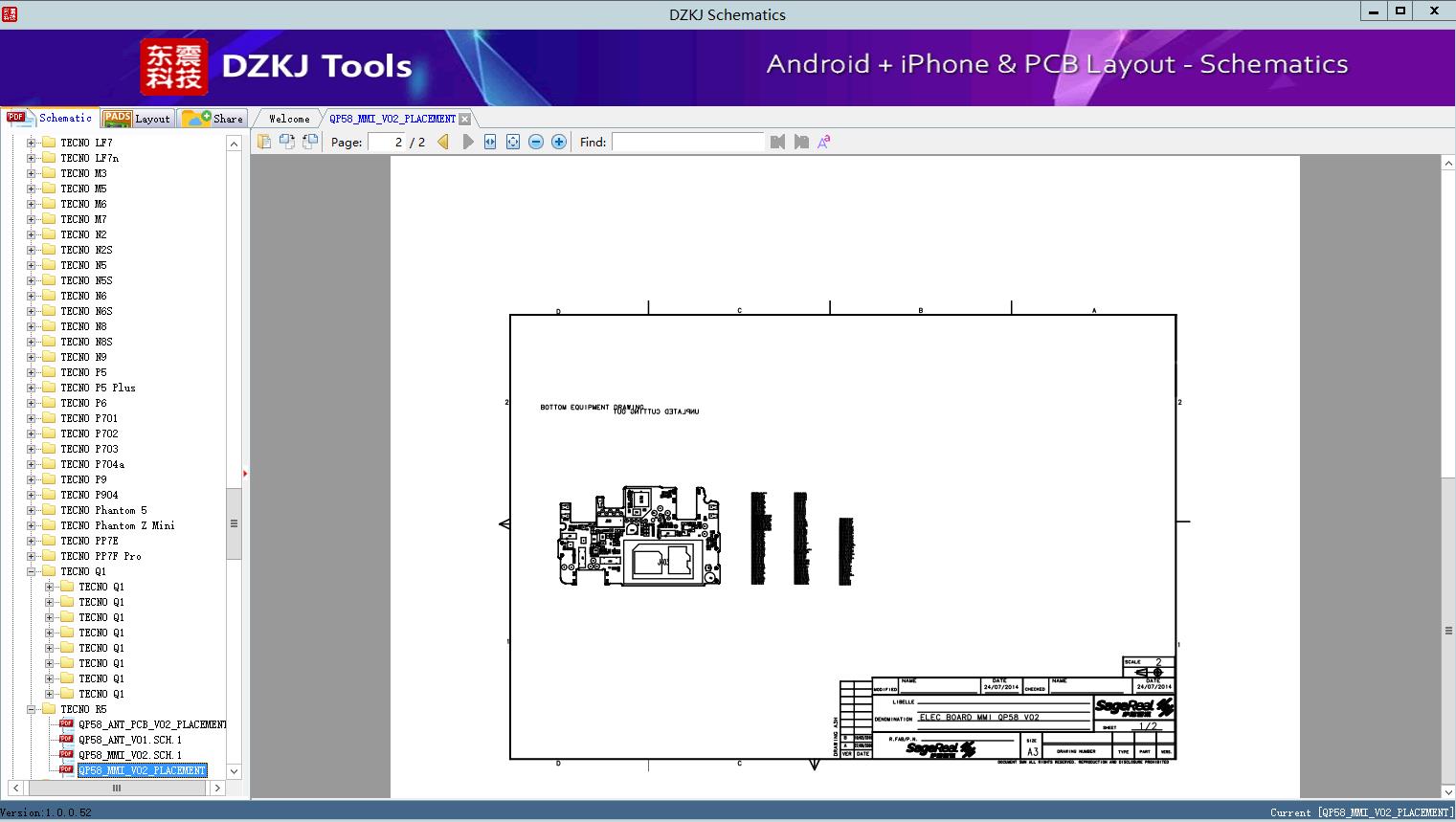Screen dimensions: 1456x822
Task: Toggle the match case option beside Find
Action: click(x=823, y=142)
